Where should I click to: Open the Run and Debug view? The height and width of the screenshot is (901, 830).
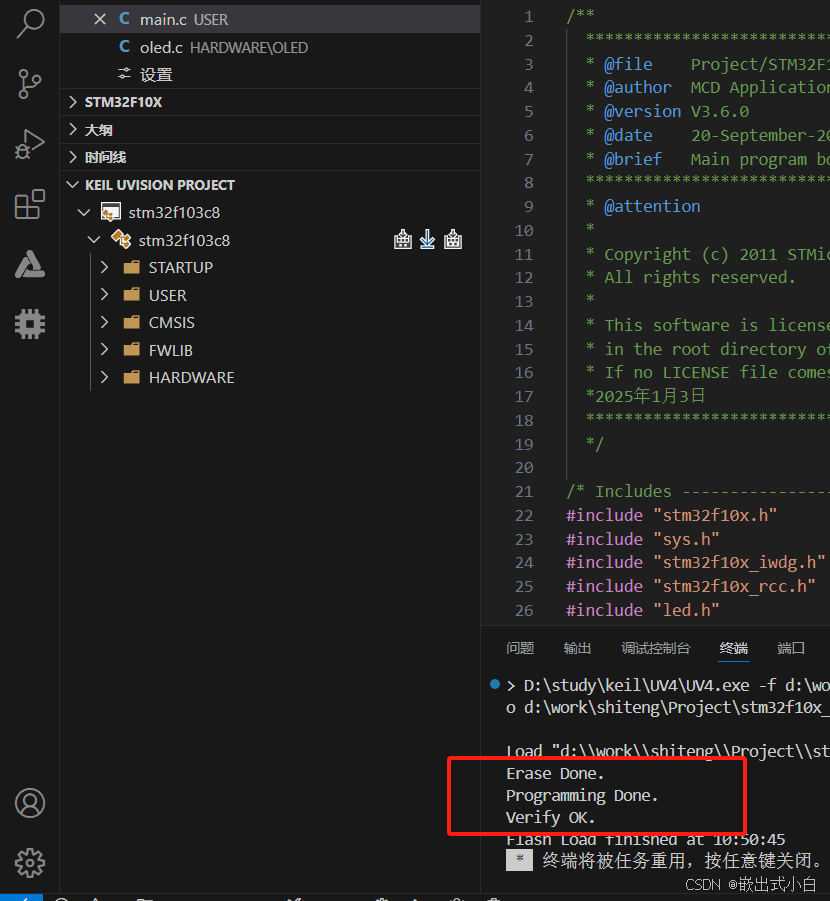pyautogui.click(x=30, y=145)
